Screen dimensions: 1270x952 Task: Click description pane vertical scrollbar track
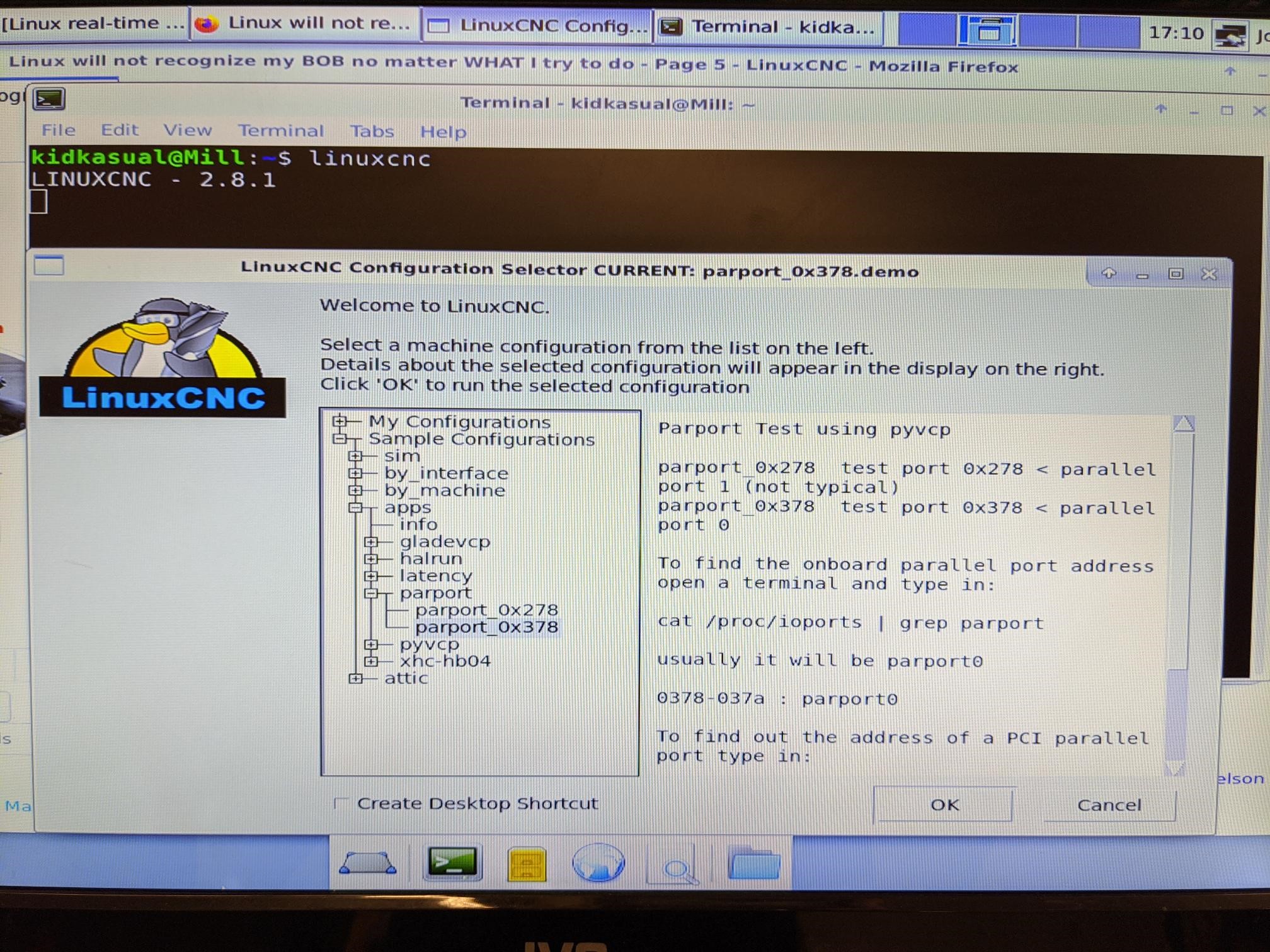1179,596
